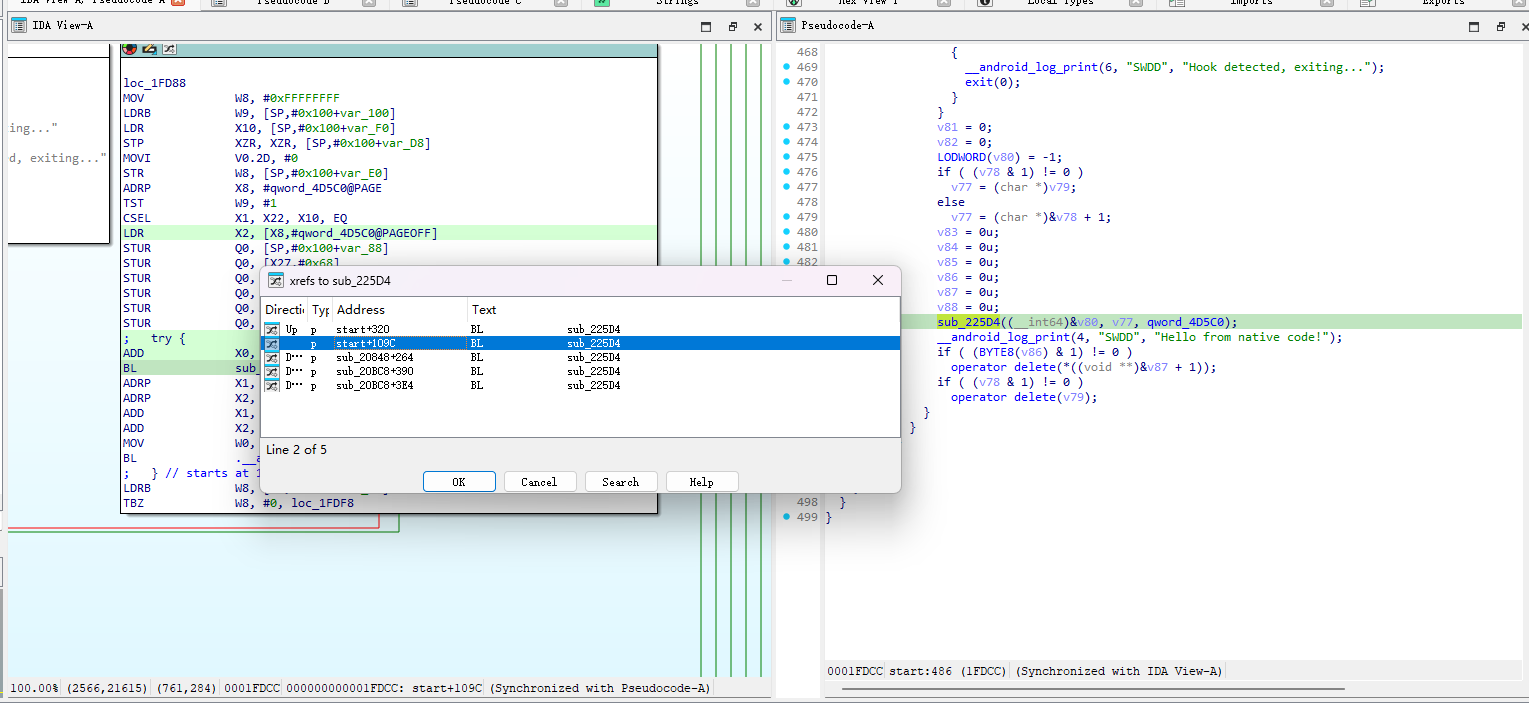Open Help from the xrefs dialog
The height and width of the screenshot is (703, 1529).
pos(702,482)
